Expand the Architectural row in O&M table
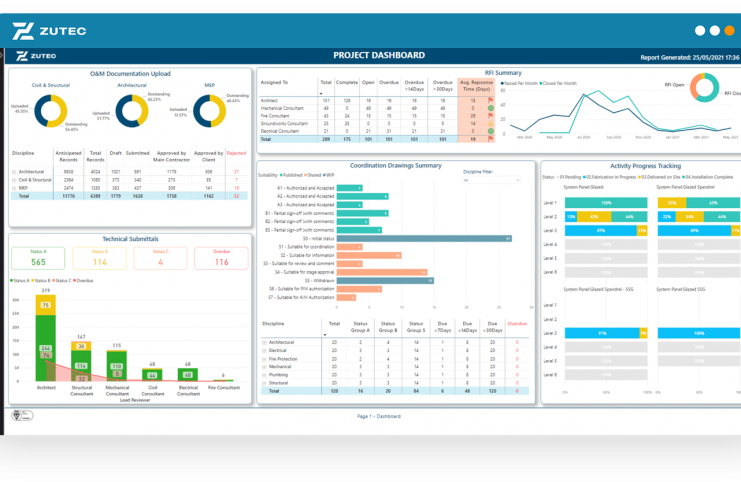741x486 pixels. [14, 172]
